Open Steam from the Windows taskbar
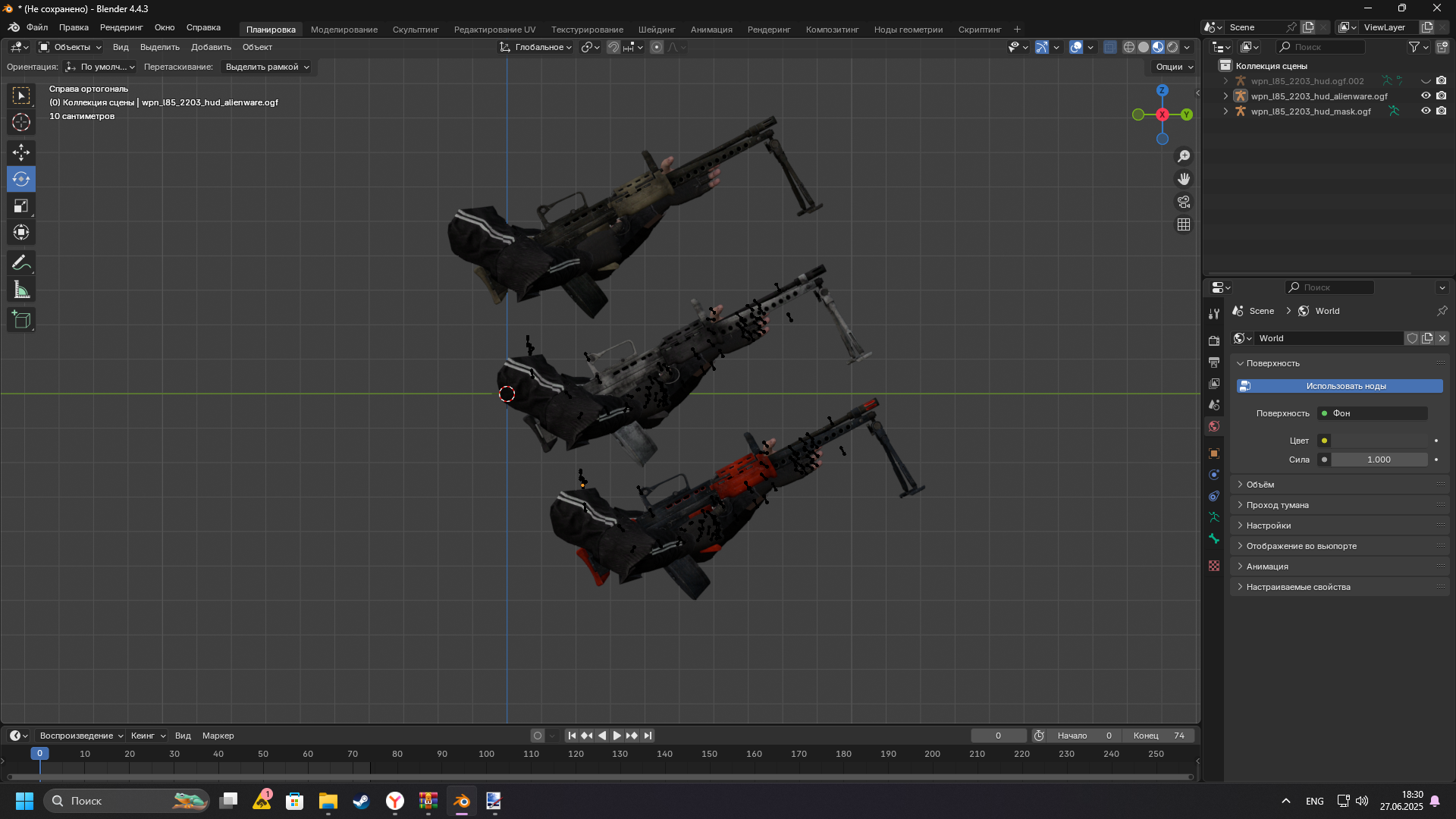The image size is (1456, 819). pyautogui.click(x=361, y=801)
